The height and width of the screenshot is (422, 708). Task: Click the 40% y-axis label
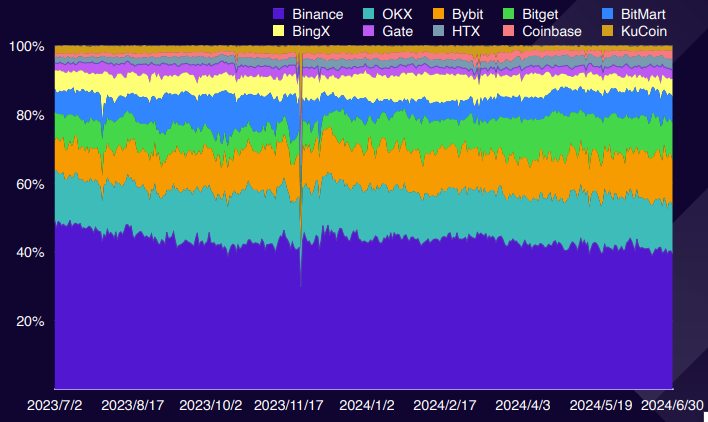30,252
